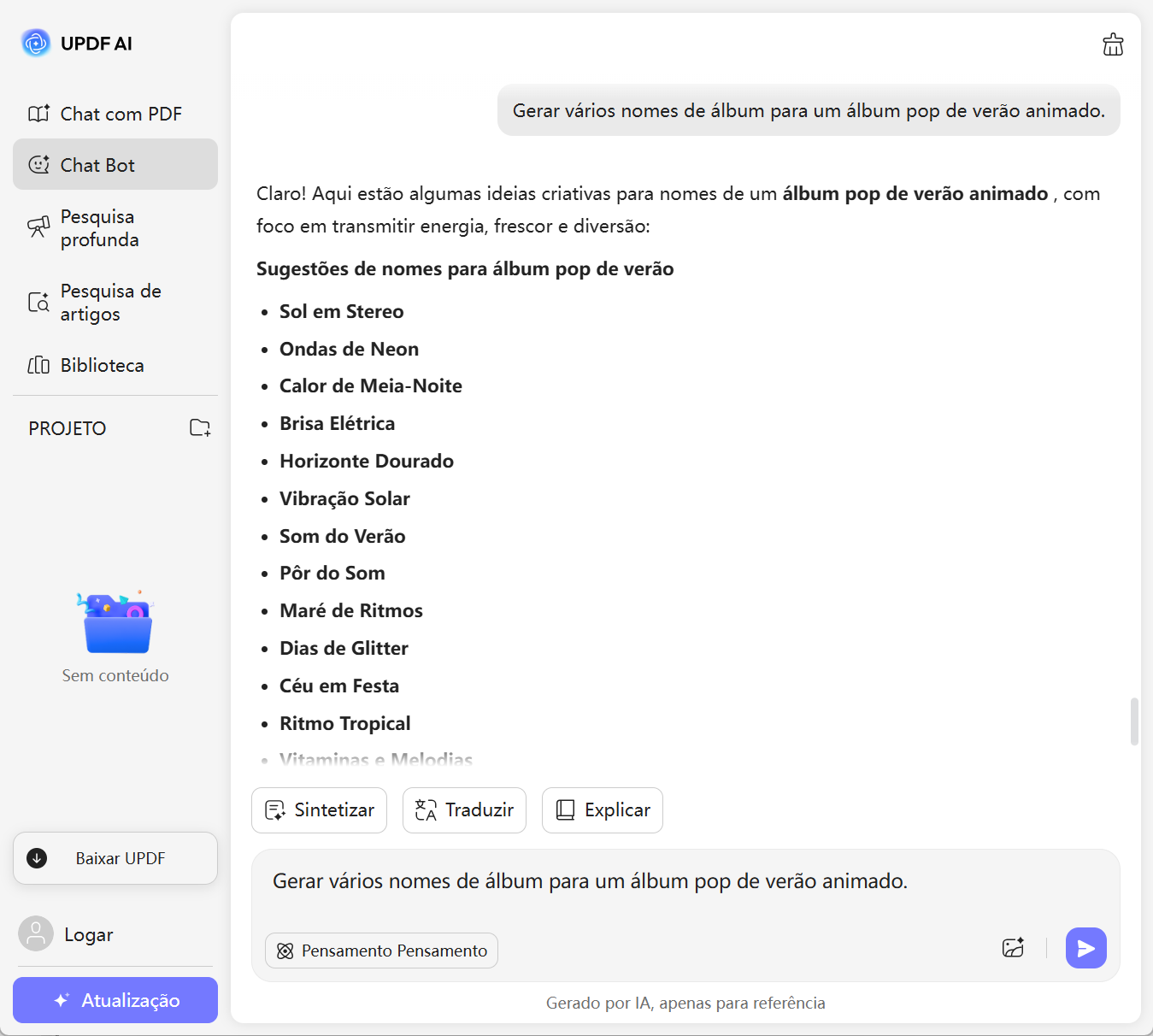1153x1036 pixels.
Task: Click the UPDF AI logo icon
Action: click(36, 43)
